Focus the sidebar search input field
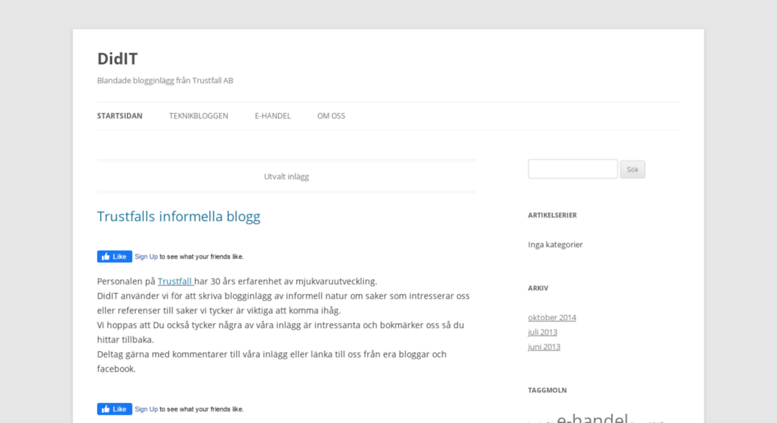 [573, 169]
